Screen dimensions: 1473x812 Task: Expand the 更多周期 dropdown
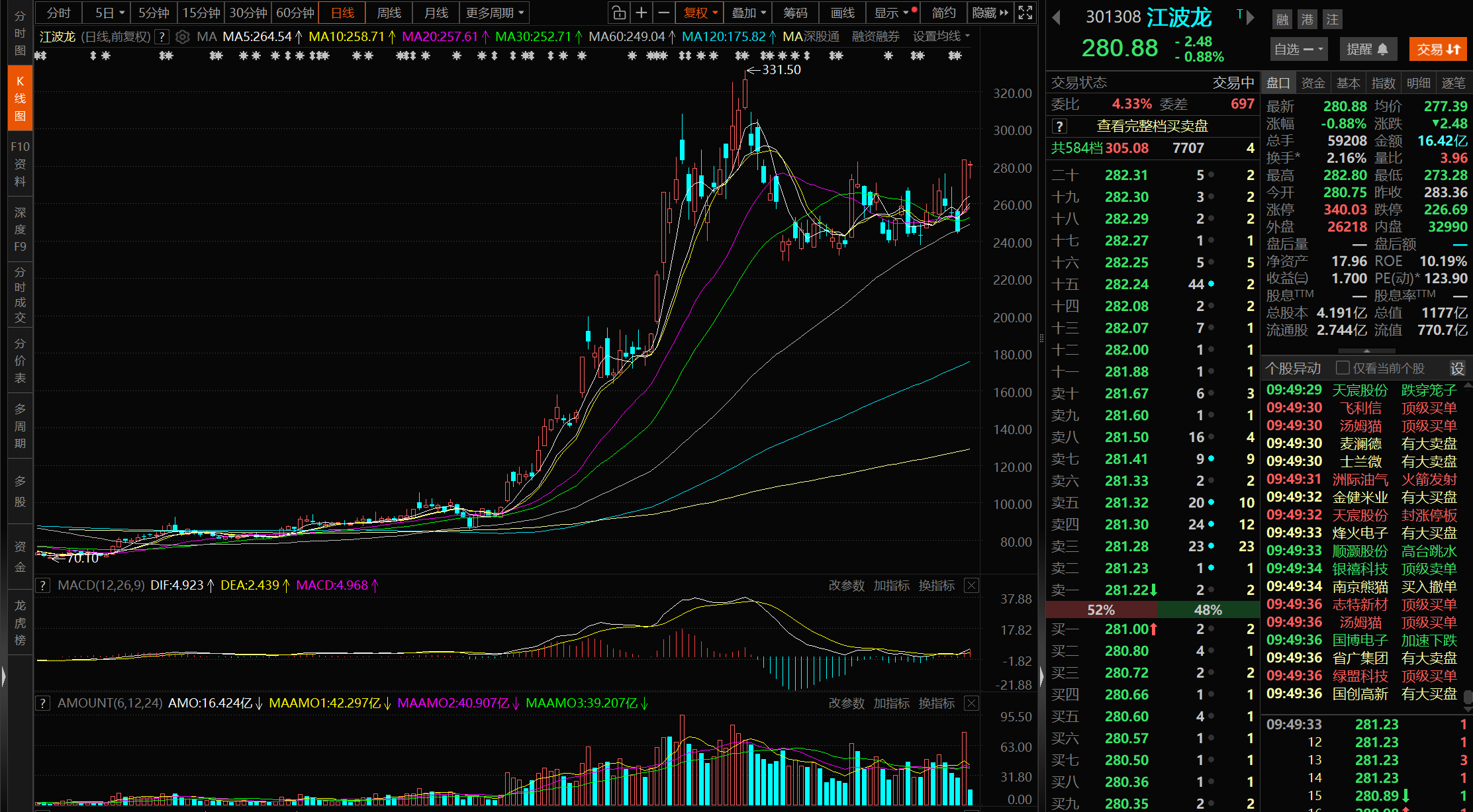click(x=495, y=13)
